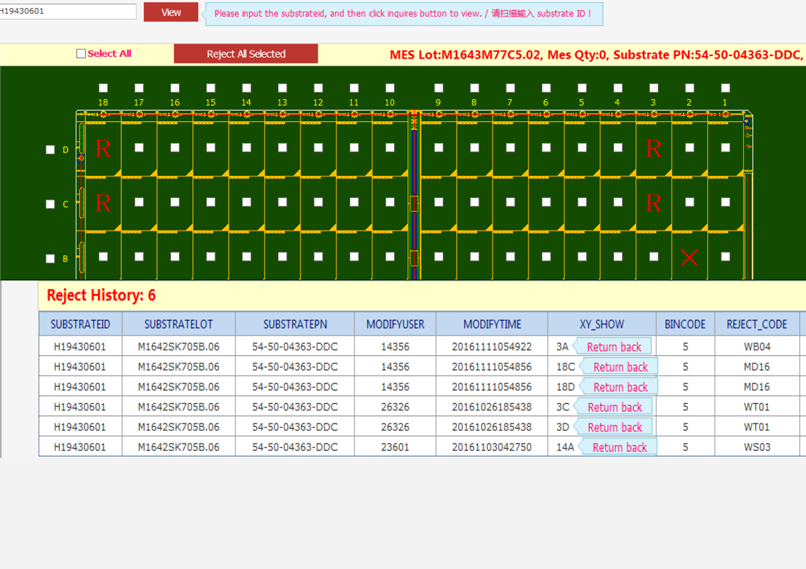Click the red R marker at column 3 row C
The height and width of the screenshot is (569, 806).
click(x=654, y=203)
